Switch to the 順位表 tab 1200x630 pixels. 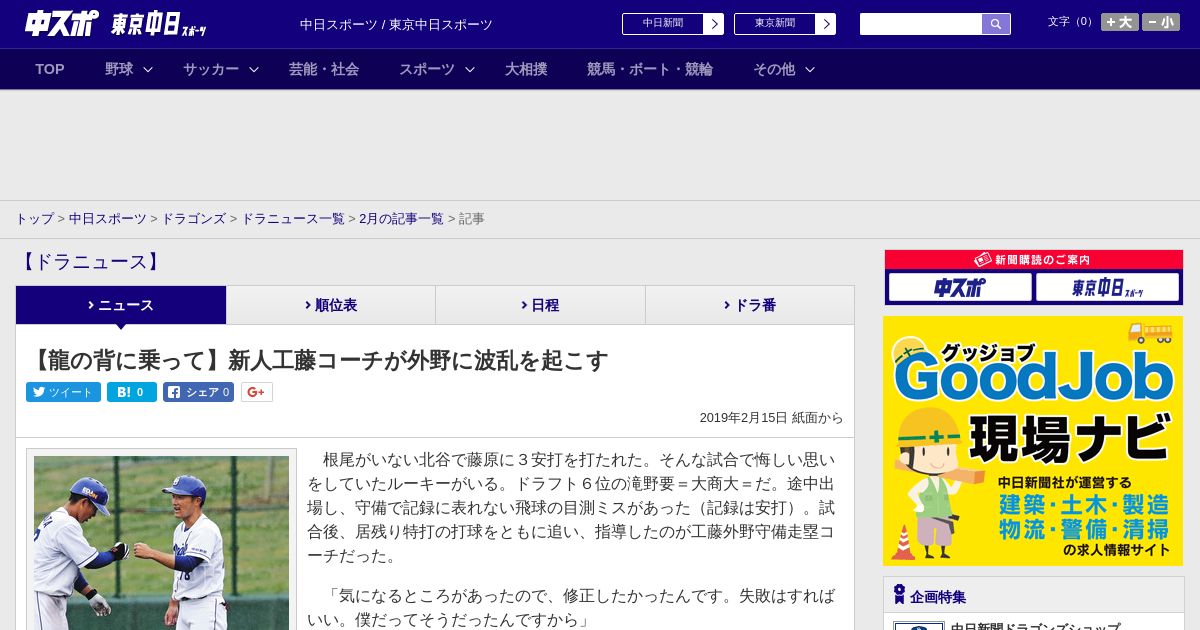coord(331,305)
